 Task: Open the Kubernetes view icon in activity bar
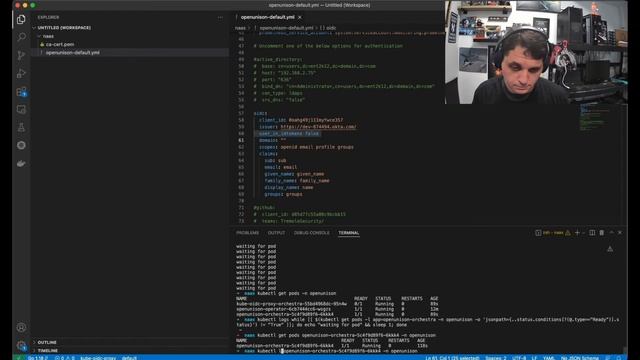[x=21, y=145]
